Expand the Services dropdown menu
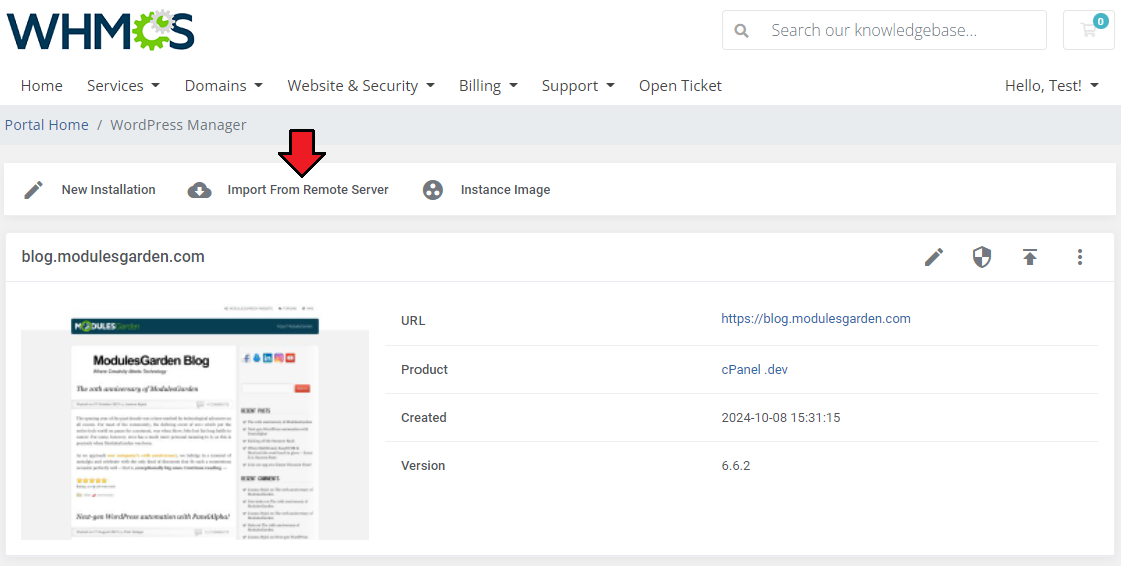The width and height of the screenshot is (1121, 566). (x=123, y=86)
